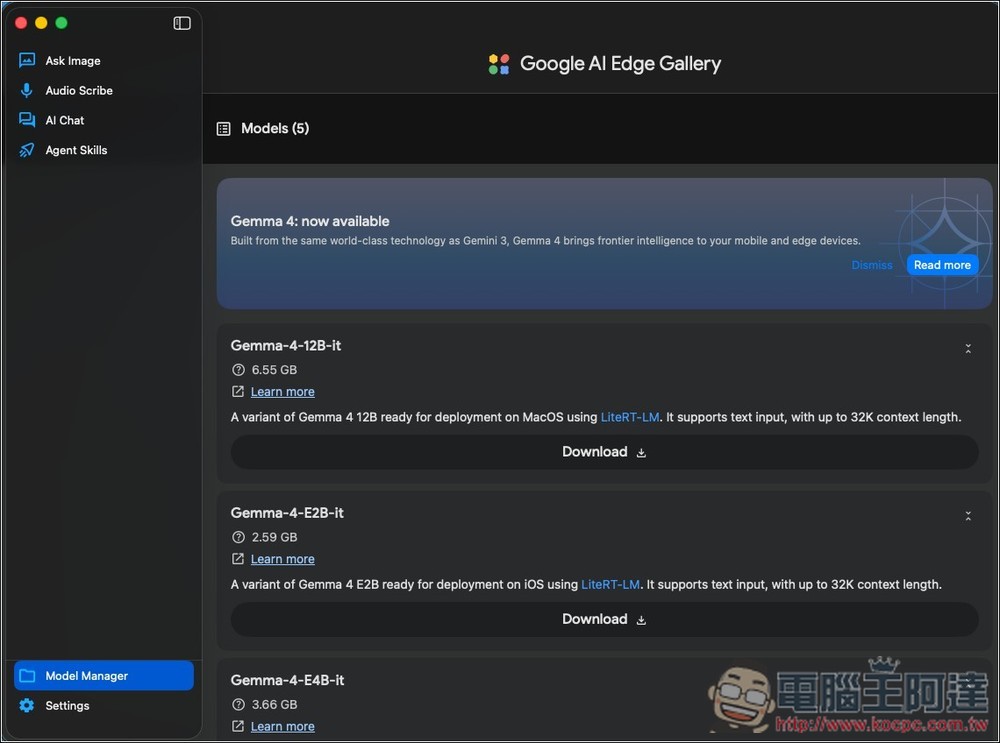Click the Google AI Edge Gallery logo
The width and height of the screenshot is (1000, 743).
click(499, 64)
